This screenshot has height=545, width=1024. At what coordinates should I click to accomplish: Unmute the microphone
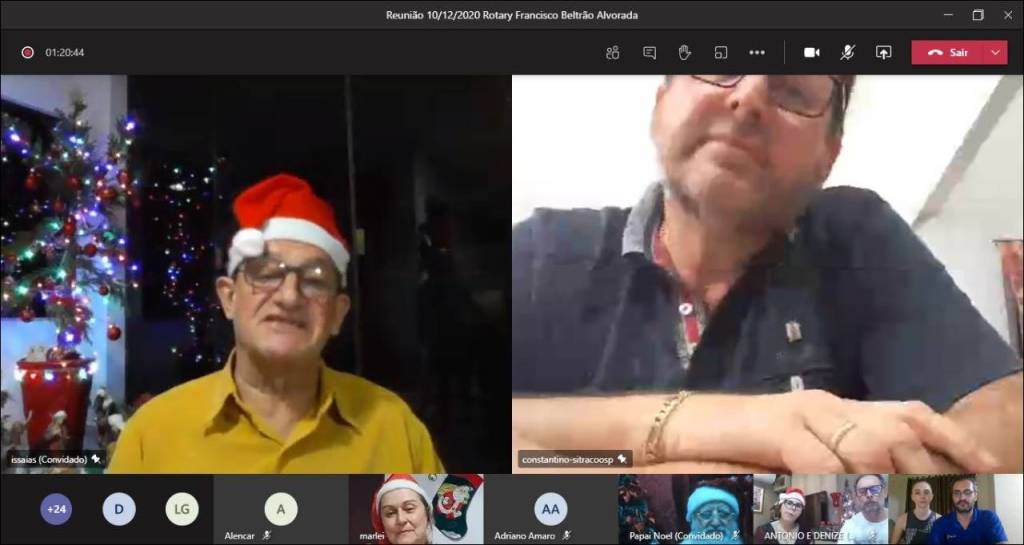847,53
